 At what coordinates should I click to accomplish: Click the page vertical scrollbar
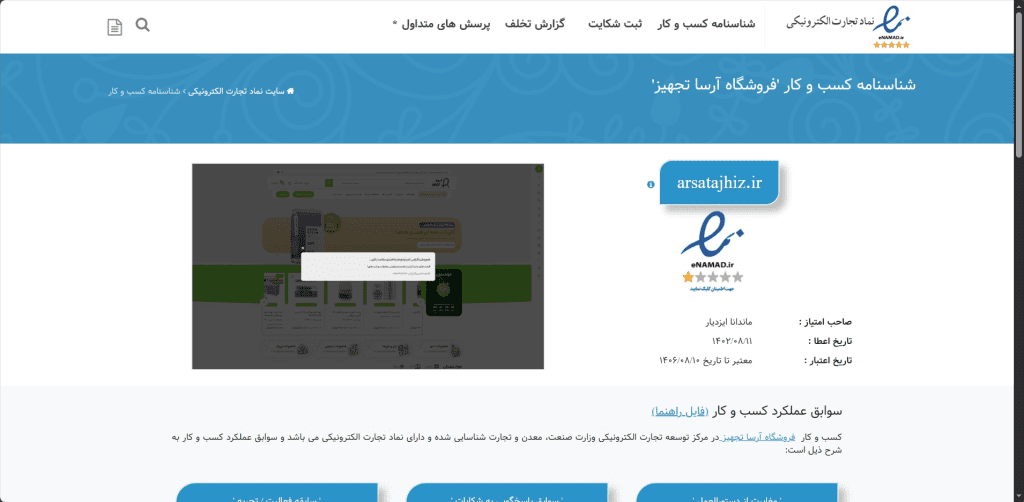click(1019, 85)
